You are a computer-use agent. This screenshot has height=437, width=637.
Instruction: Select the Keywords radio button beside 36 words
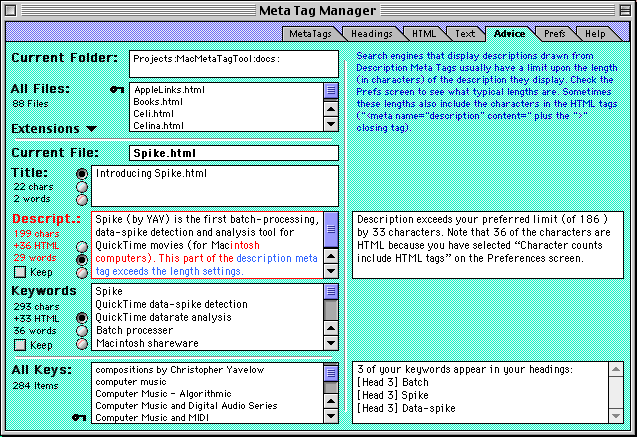82,331
